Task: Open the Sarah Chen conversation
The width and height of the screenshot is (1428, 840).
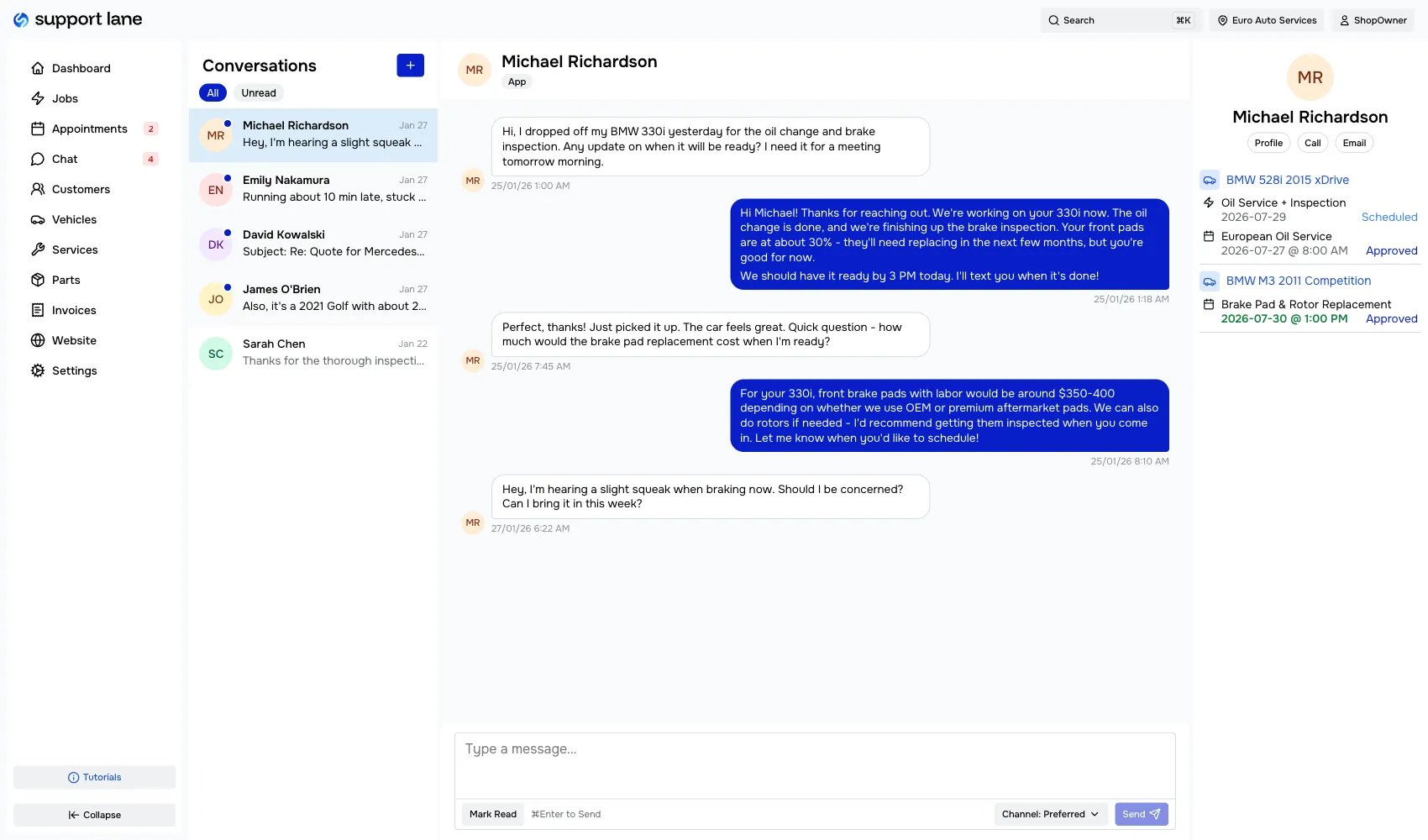Action: [x=313, y=353]
